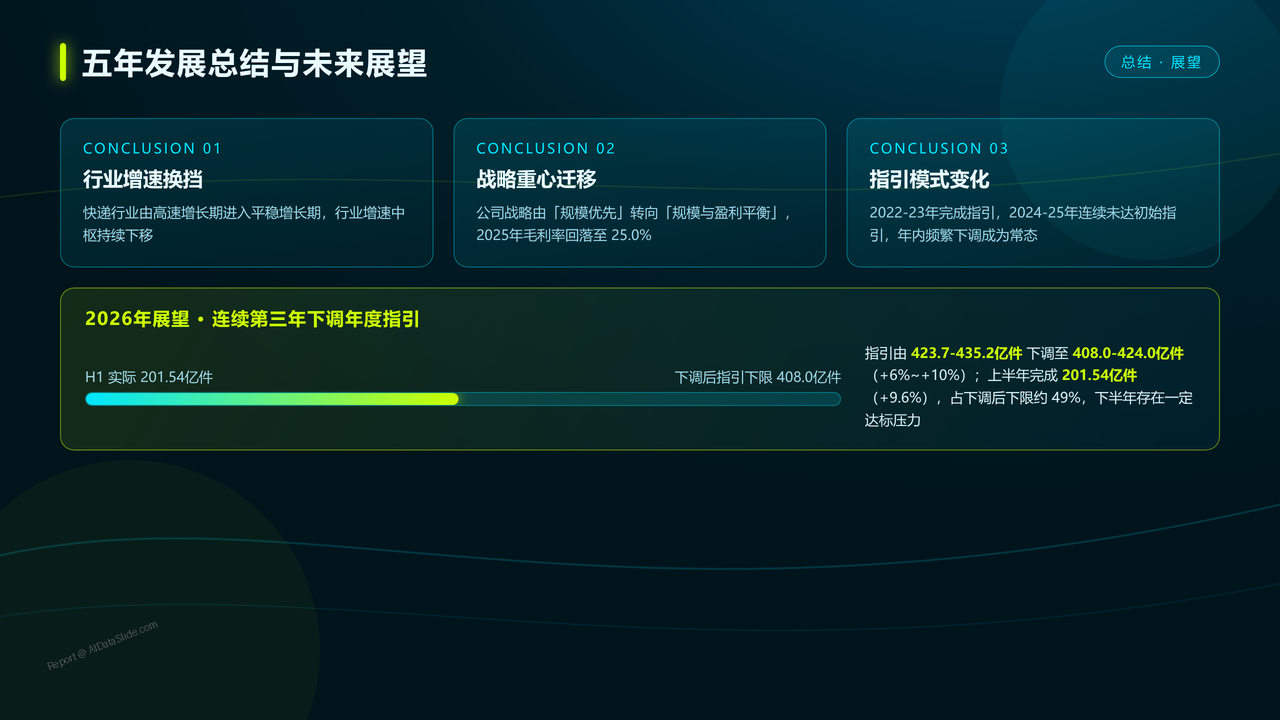Click the 下调后指引下限 408.0亿件 label

[758, 377]
